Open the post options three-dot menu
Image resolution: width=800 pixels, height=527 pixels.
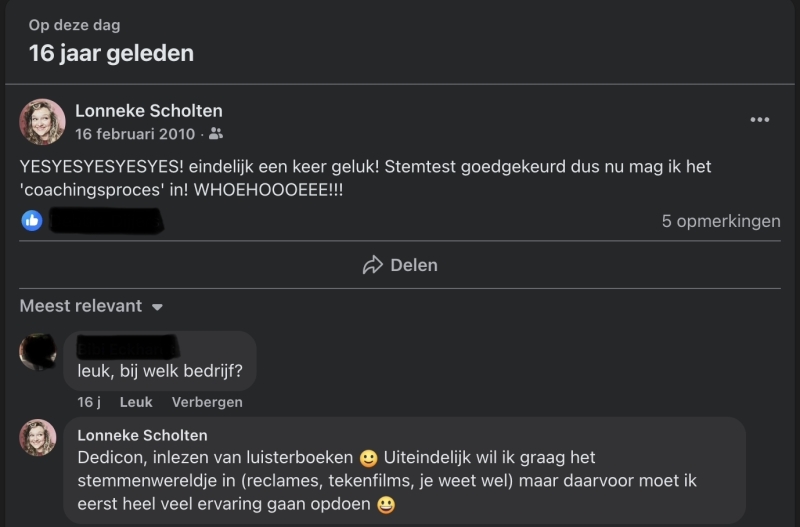(x=760, y=120)
